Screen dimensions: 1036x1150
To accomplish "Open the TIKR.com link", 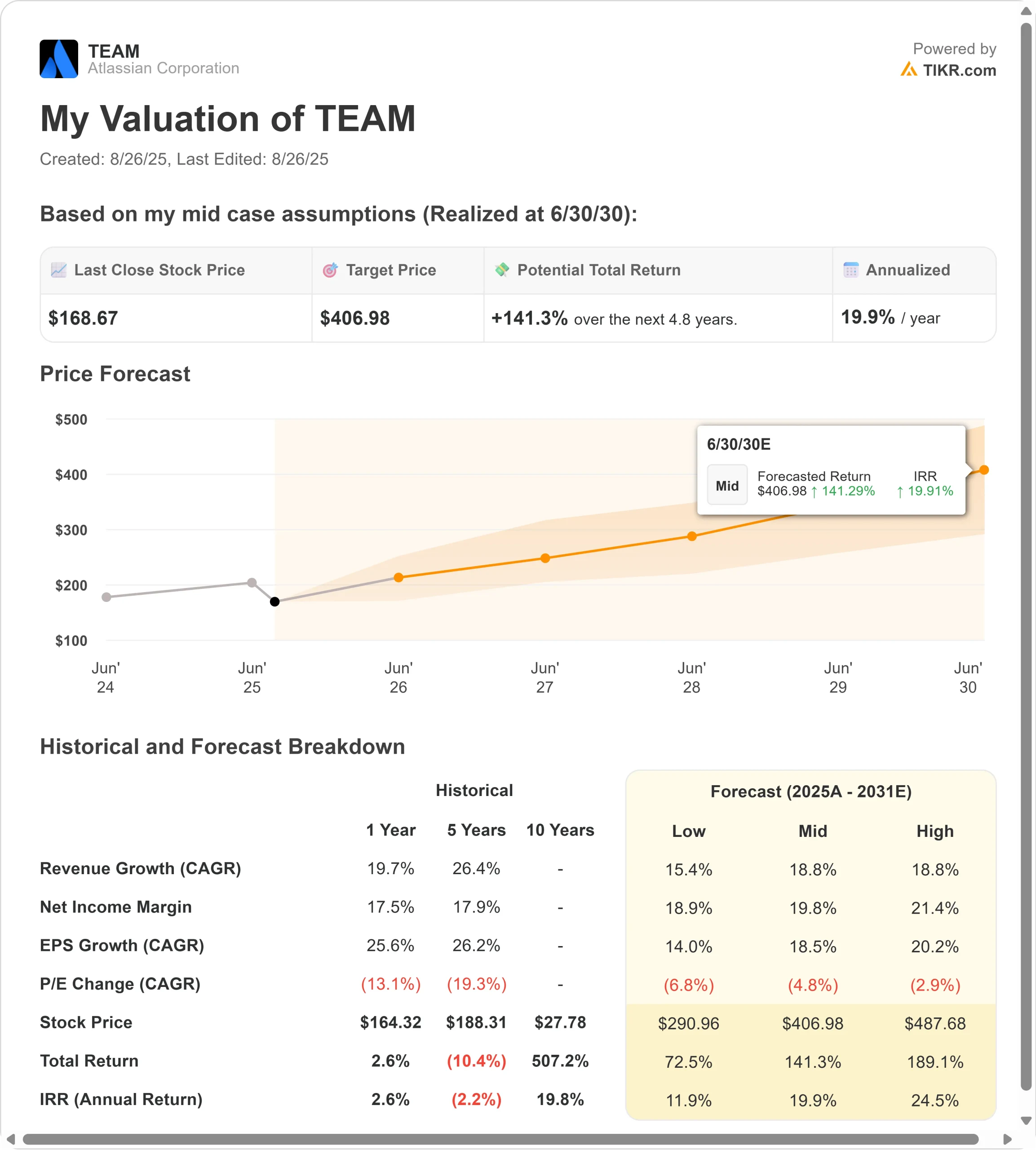I will coord(959,71).
